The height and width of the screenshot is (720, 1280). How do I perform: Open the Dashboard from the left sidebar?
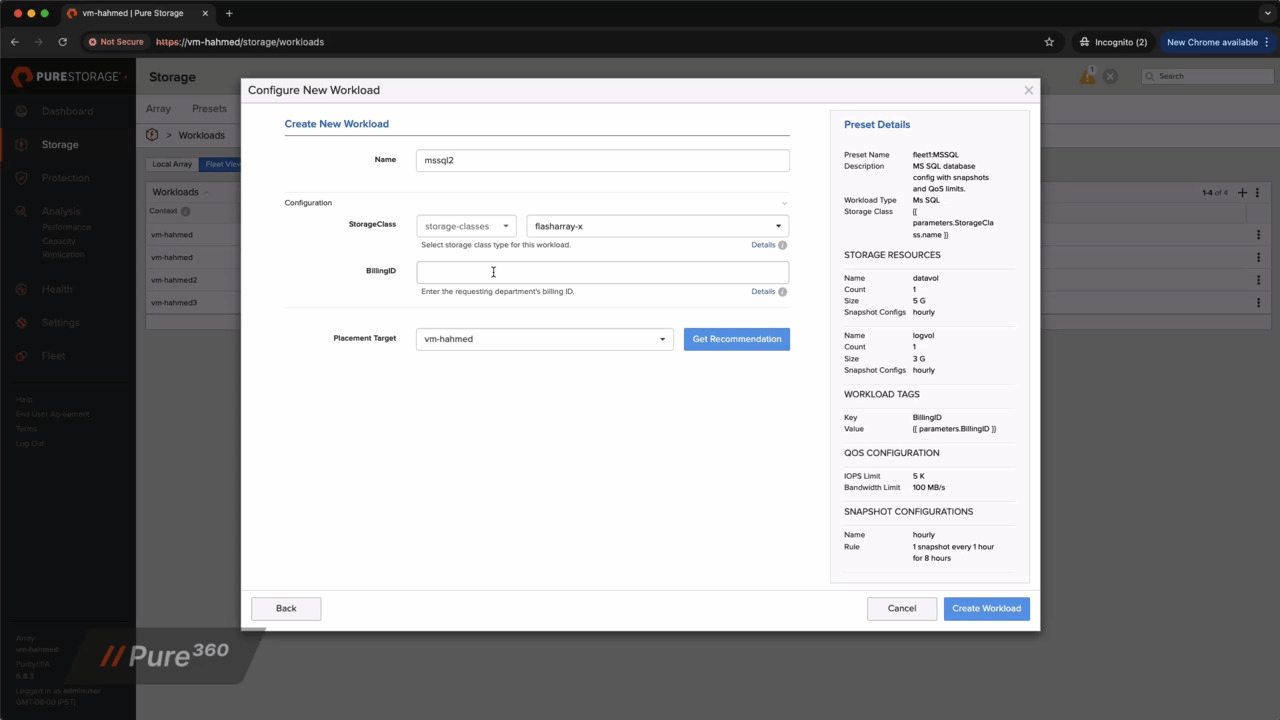[21, 111]
